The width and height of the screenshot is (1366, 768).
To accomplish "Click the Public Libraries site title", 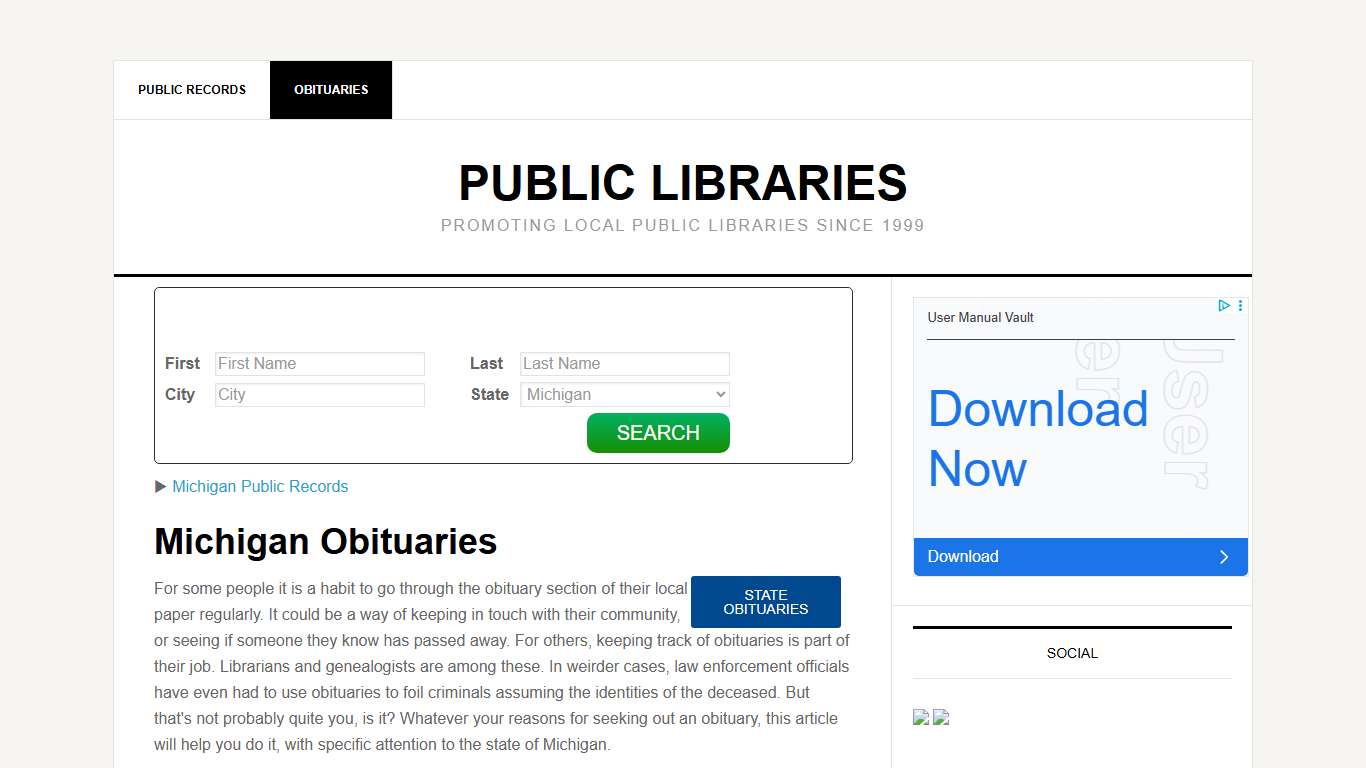I will [682, 184].
